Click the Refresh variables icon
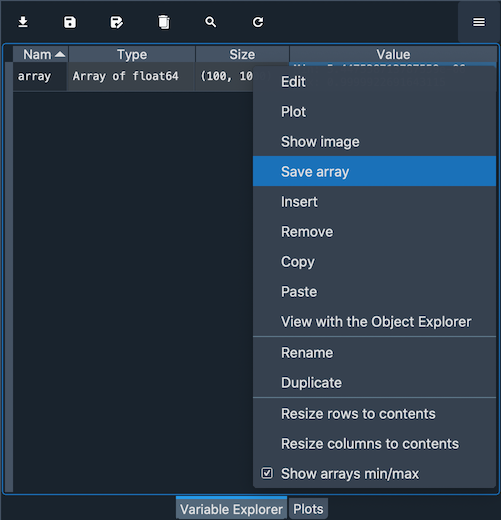Screen dimensions: 501x520 pos(258,22)
